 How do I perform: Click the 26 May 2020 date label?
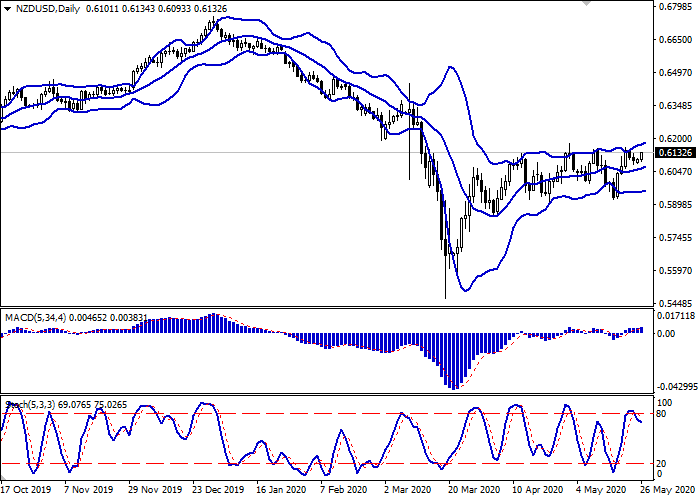coord(666,492)
